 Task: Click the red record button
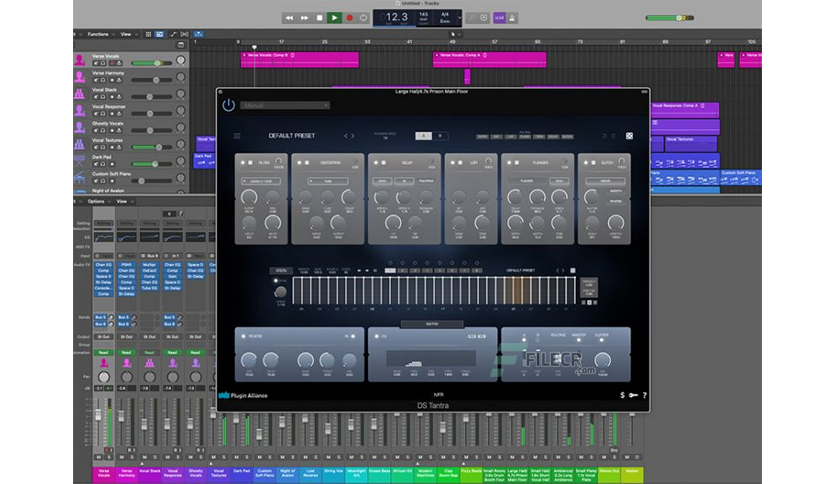[350, 18]
